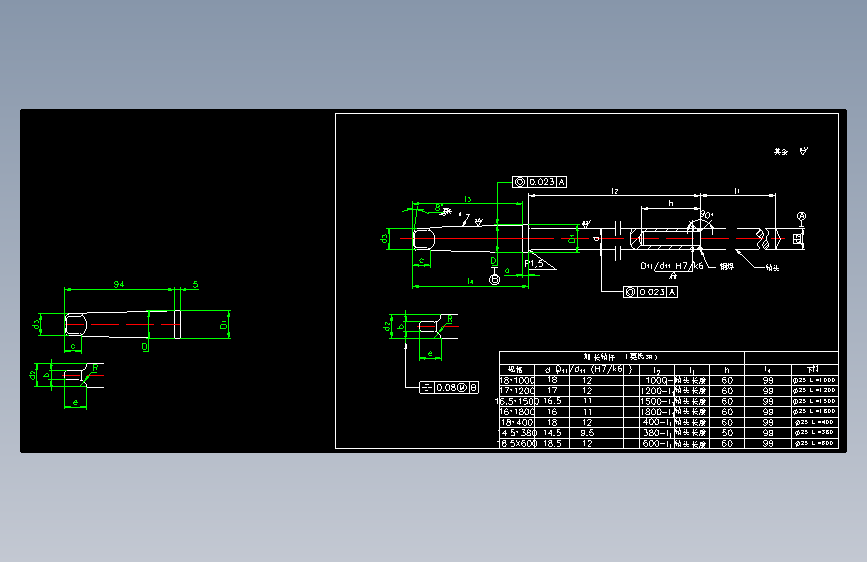Click table cell 17·1200
867x562 pixels.
517,391
